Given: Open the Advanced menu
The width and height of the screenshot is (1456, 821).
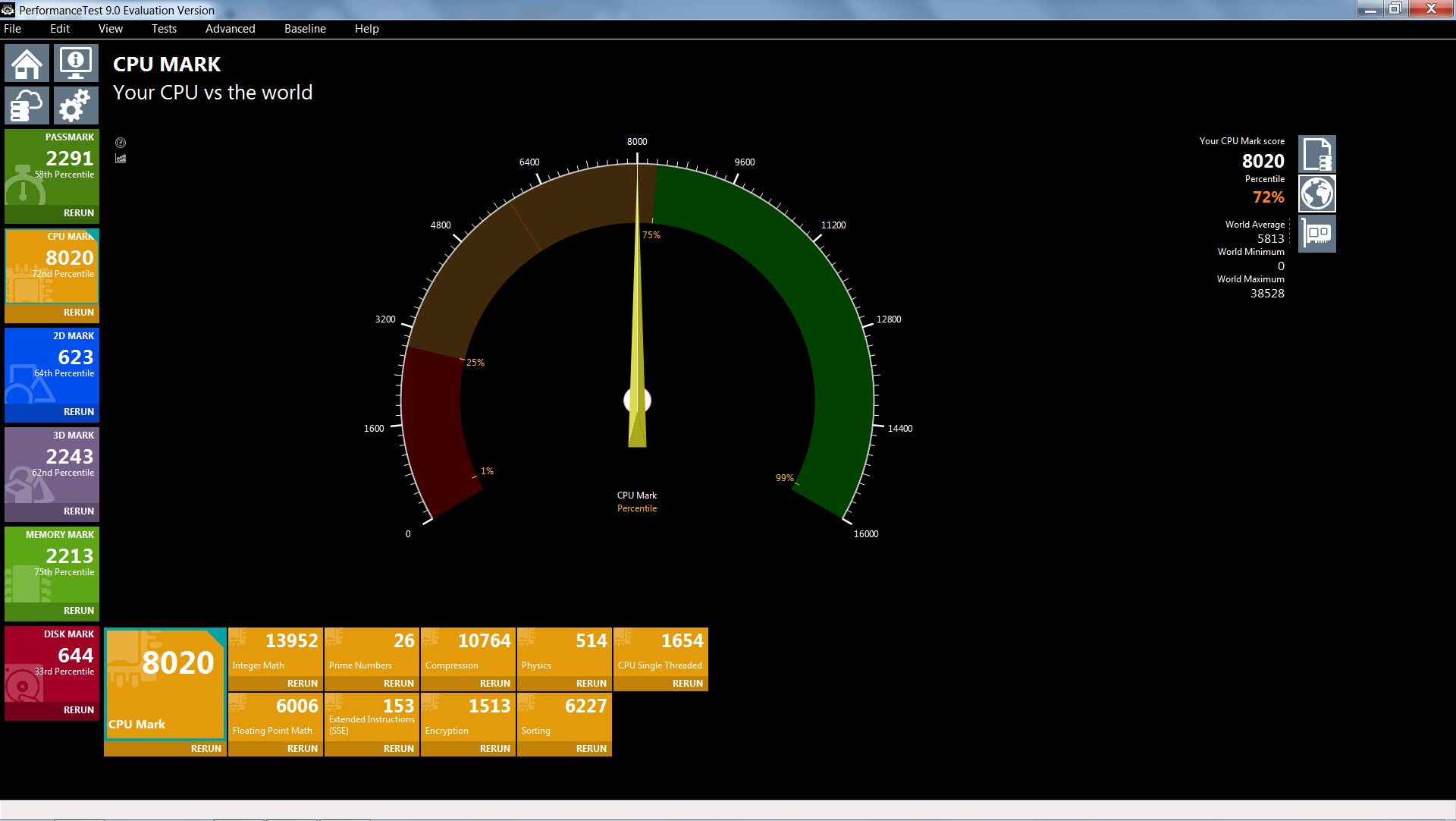Looking at the screenshot, I should click(231, 29).
